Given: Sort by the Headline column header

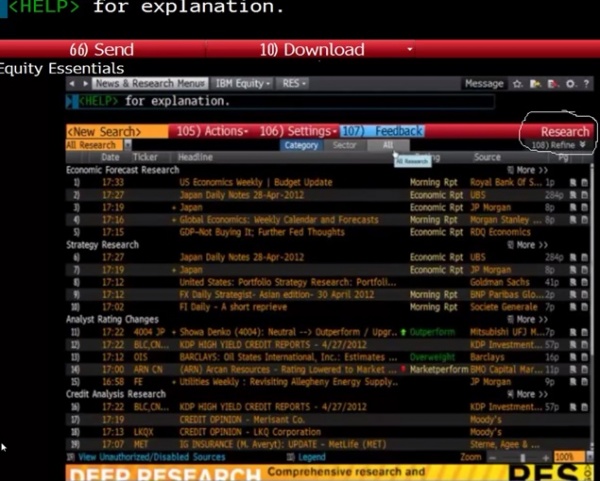Looking at the screenshot, I should [195, 157].
